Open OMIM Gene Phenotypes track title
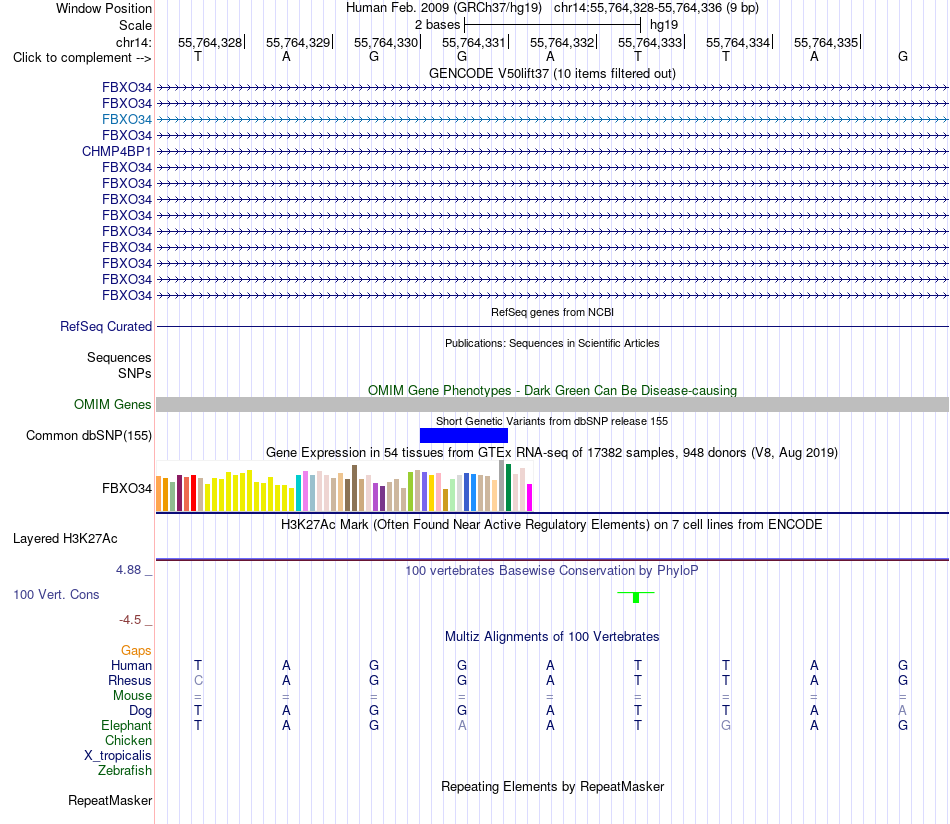This screenshot has width=950, height=824. pos(552,390)
